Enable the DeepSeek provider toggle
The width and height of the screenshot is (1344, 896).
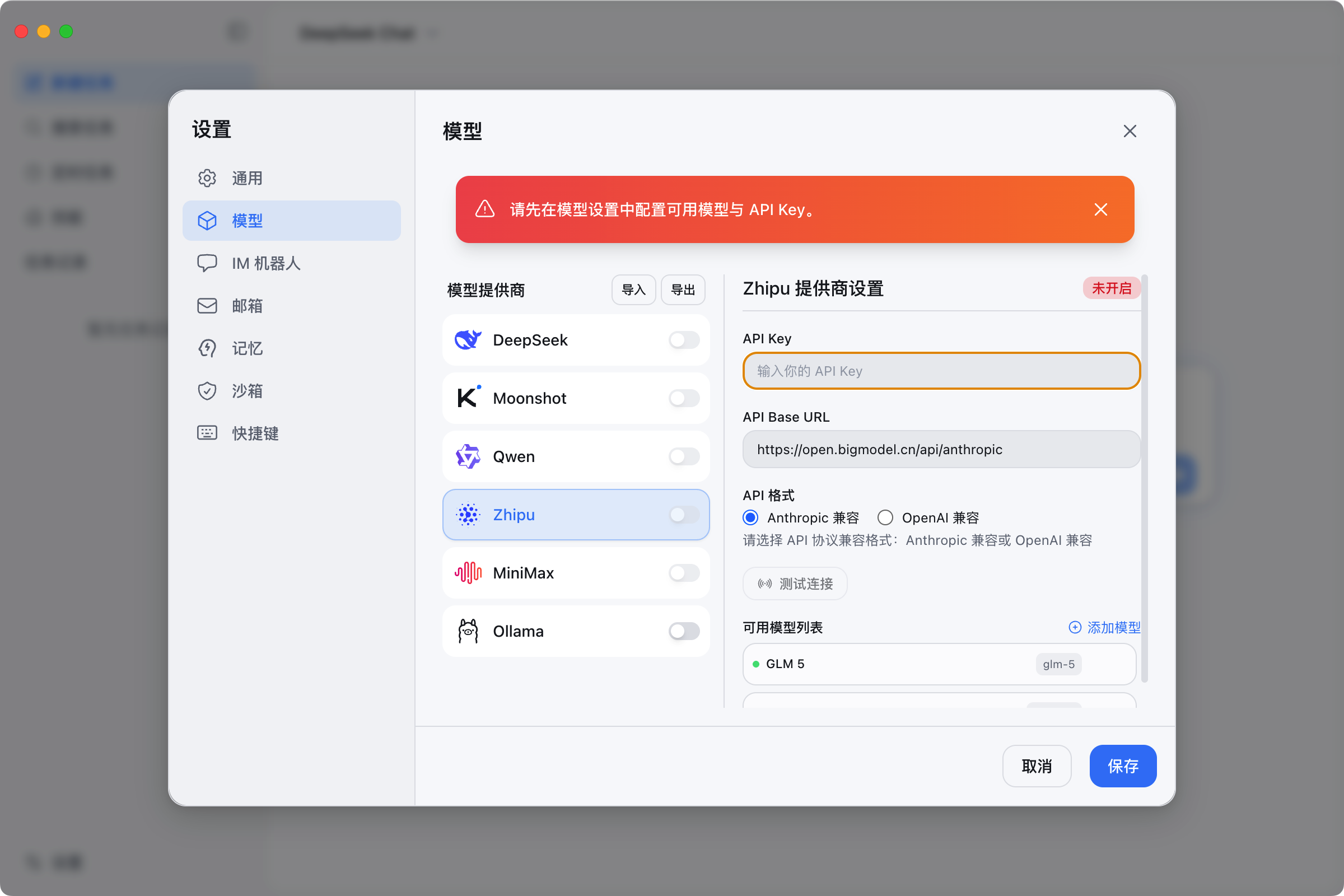tap(683, 340)
